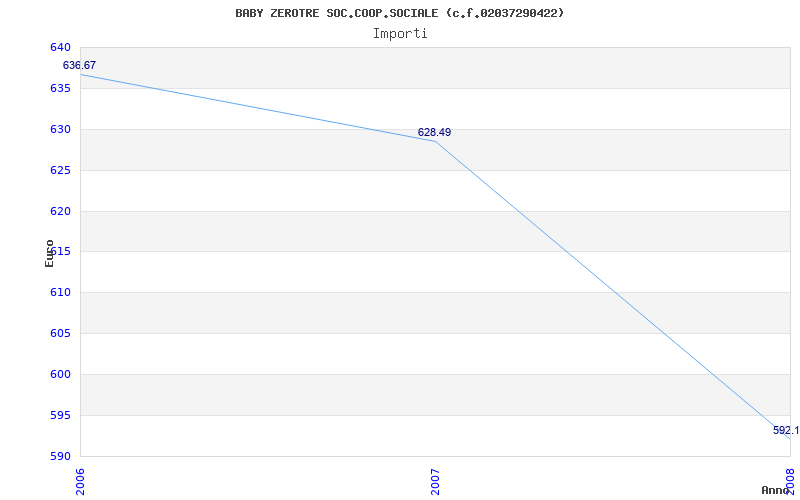Screen dimensions: 800x500
Task: Click the chart title BABY ZEROTRE SOC.COOP.SOCIALE
Action: pos(399,13)
